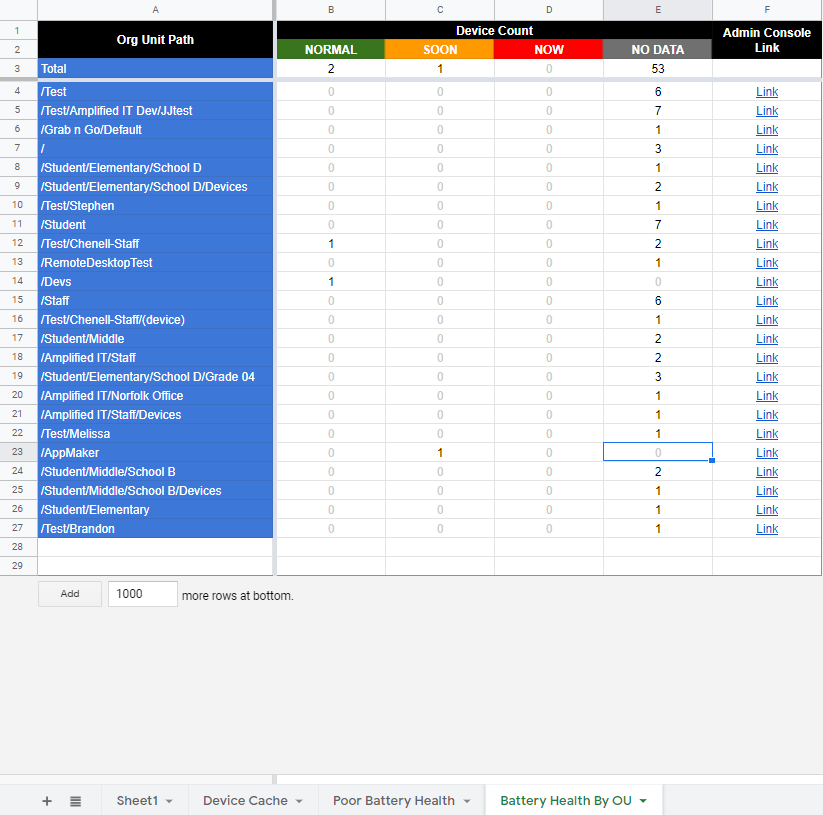Screen dimensions: 823x815
Task: Open the Poor Battery Health tab
Action: pyautogui.click(x=393, y=801)
